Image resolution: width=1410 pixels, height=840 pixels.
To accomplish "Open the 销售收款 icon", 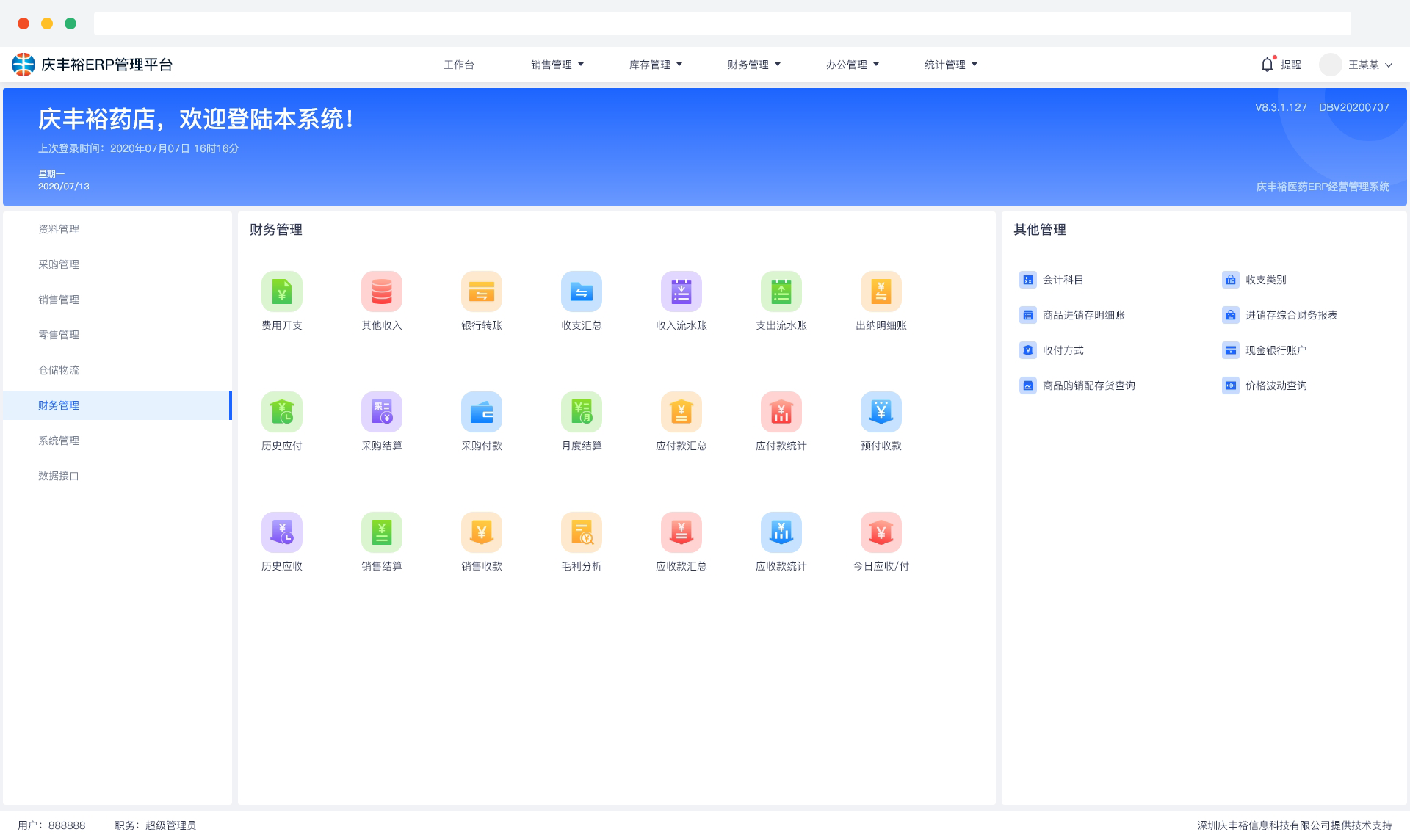I will pos(482,532).
